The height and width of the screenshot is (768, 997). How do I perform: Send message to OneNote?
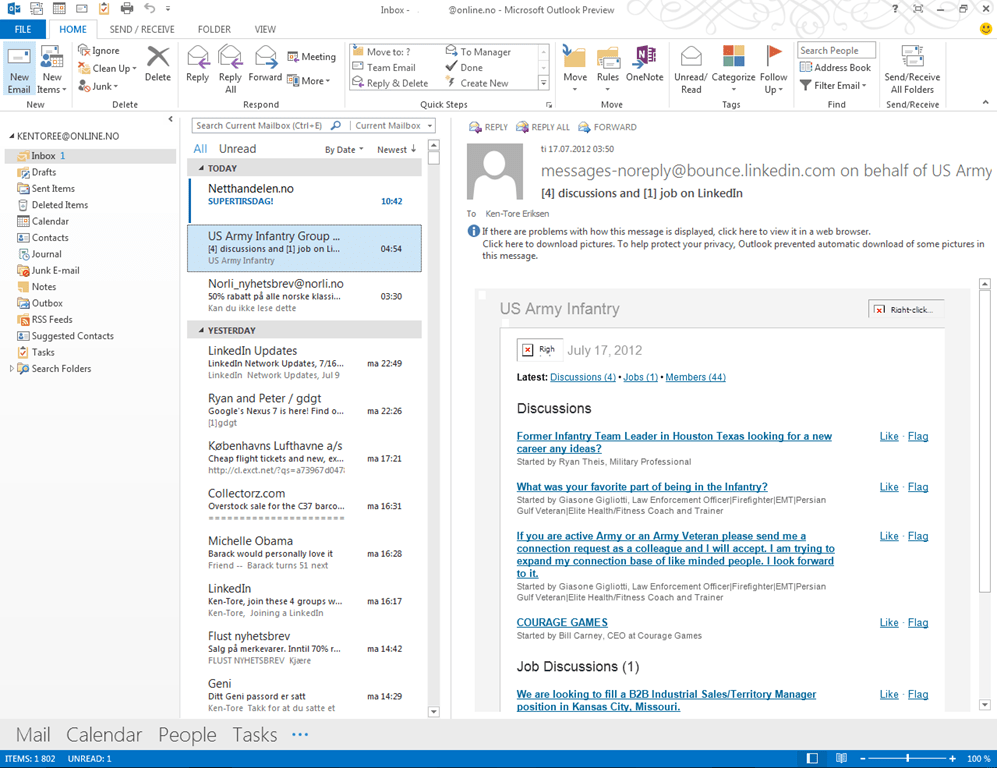pos(645,64)
